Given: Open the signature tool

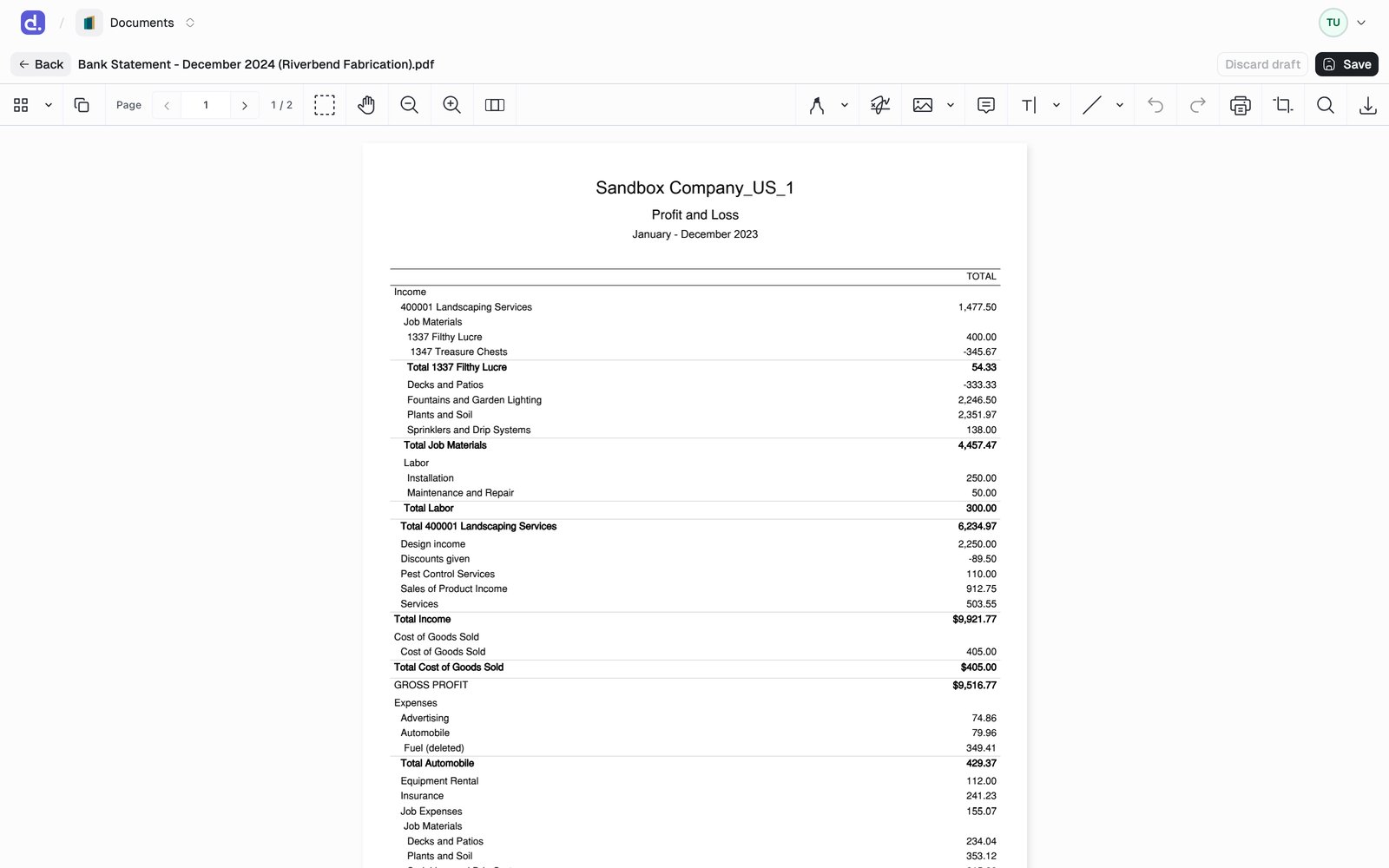Looking at the screenshot, I should tap(880, 105).
